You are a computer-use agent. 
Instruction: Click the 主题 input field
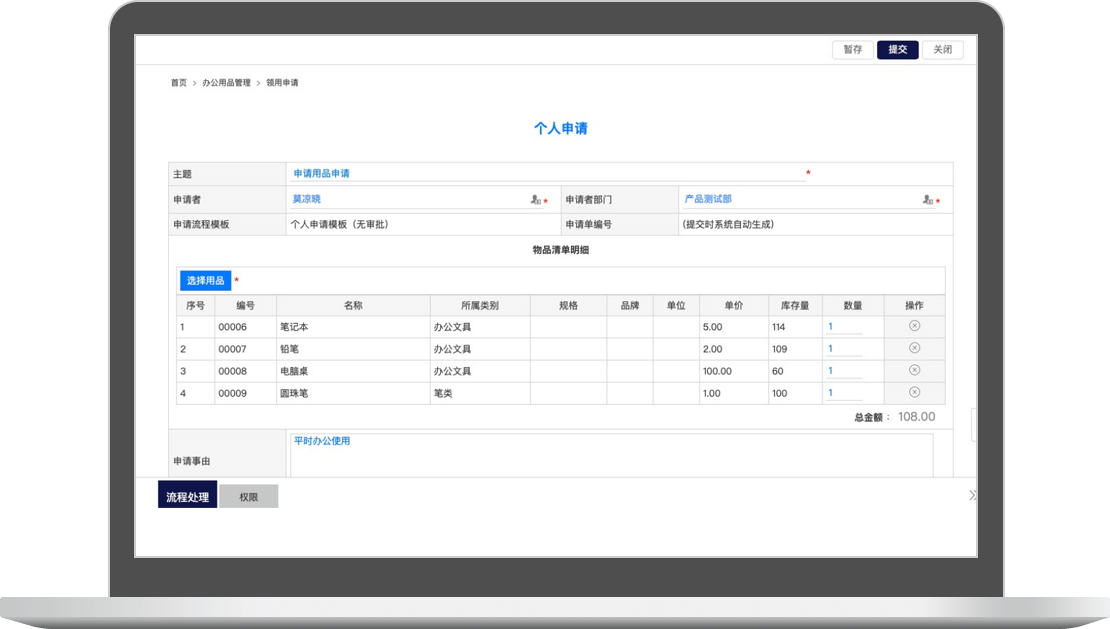(x=545, y=173)
